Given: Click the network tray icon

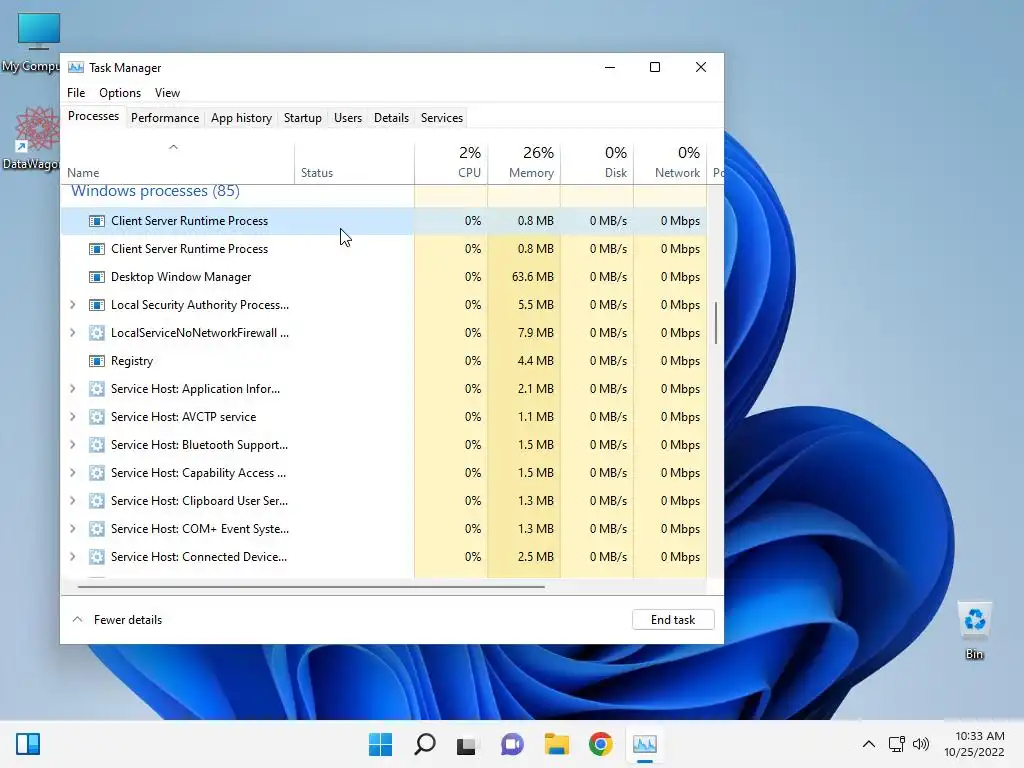Looking at the screenshot, I should (897, 744).
